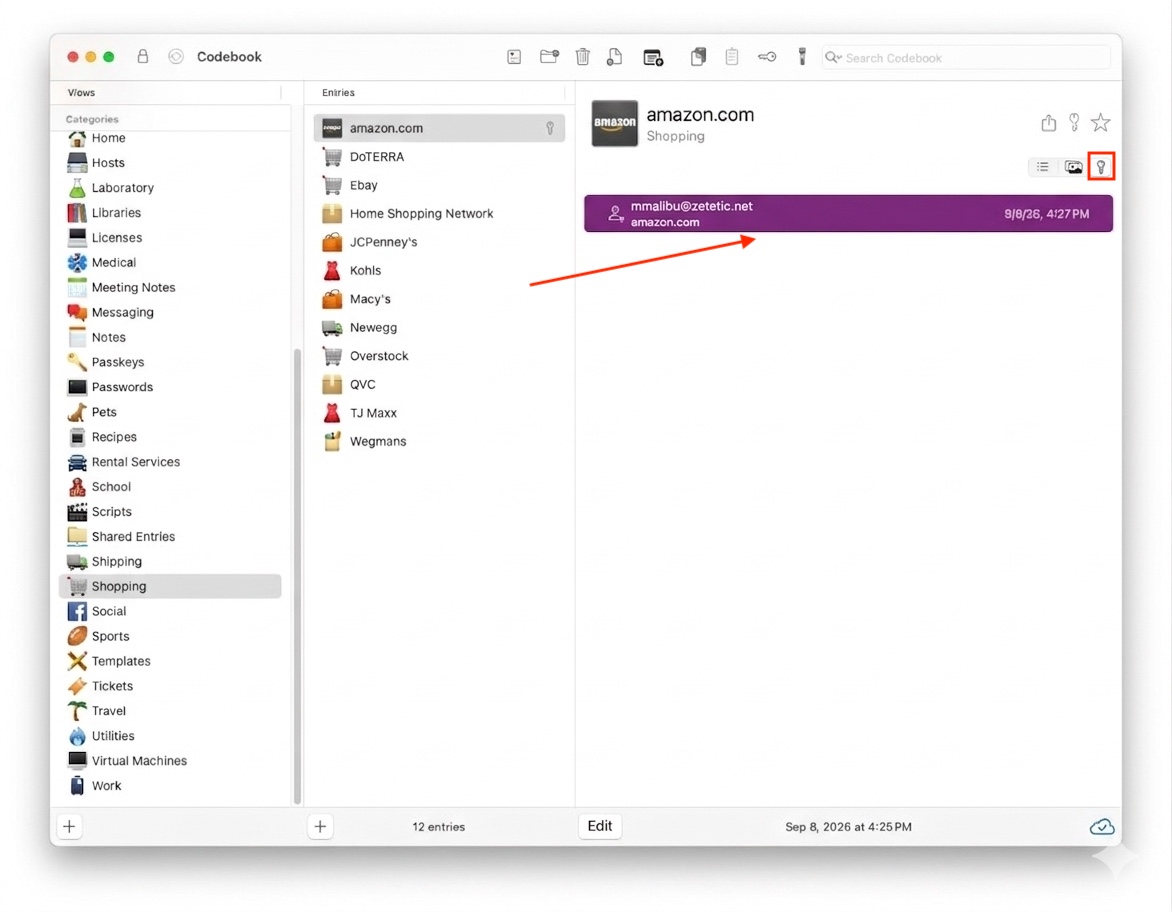Screen dimensions: 1172x912
Task: Share the amazon.com entry
Action: (x=1049, y=123)
